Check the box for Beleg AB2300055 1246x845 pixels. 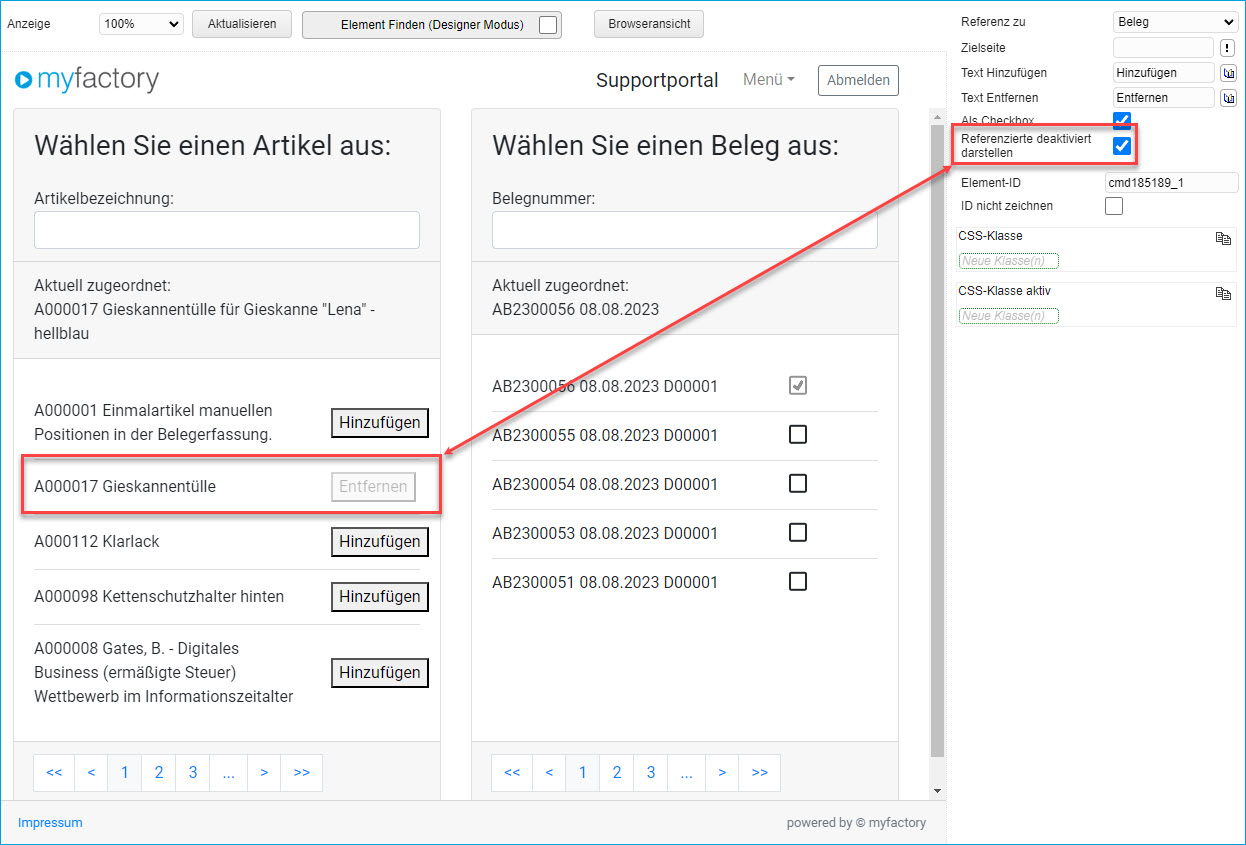pos(797,435)
